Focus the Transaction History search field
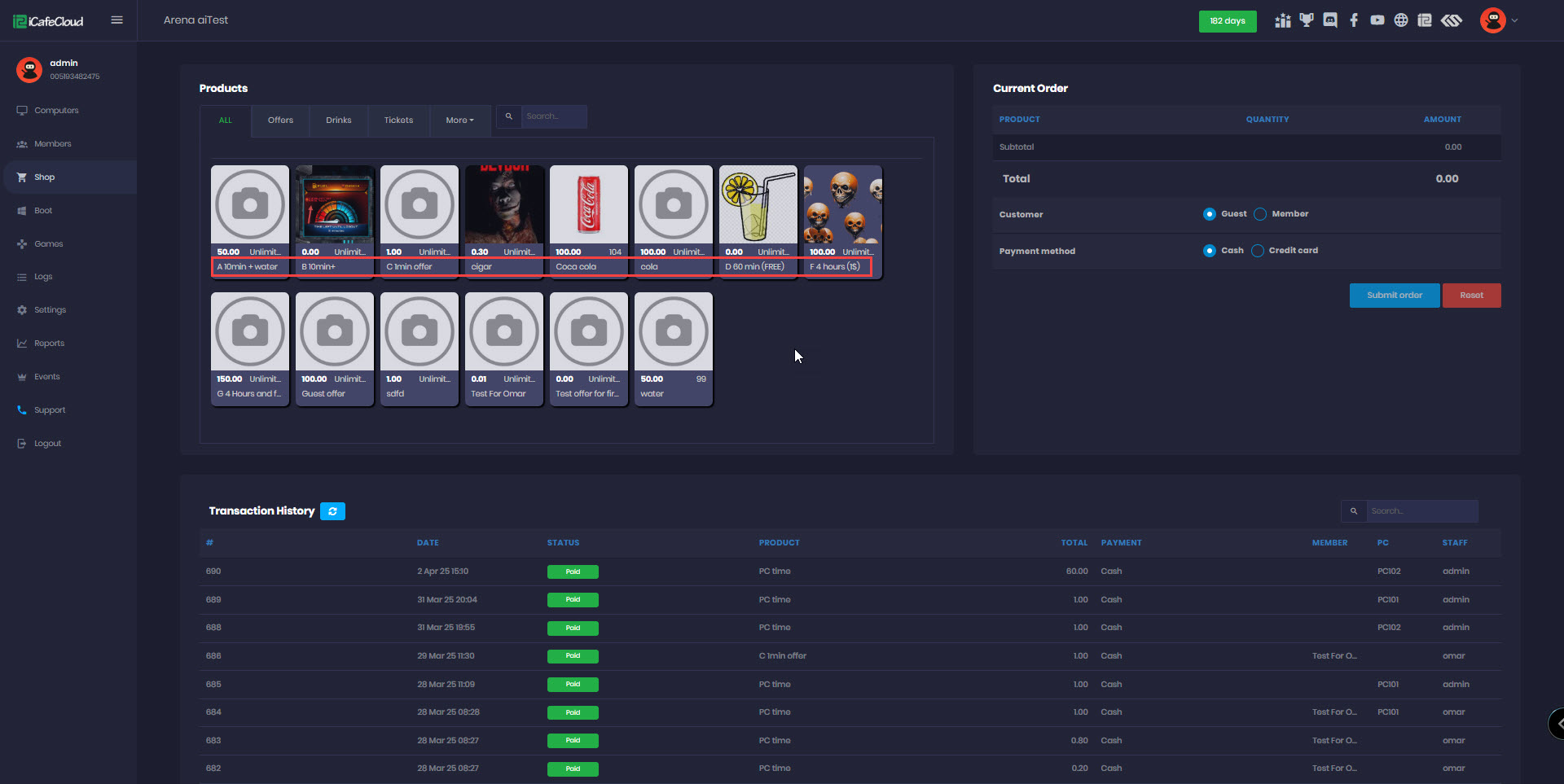Viewport: 1564px width, 784px height. tap(1421, 511)
